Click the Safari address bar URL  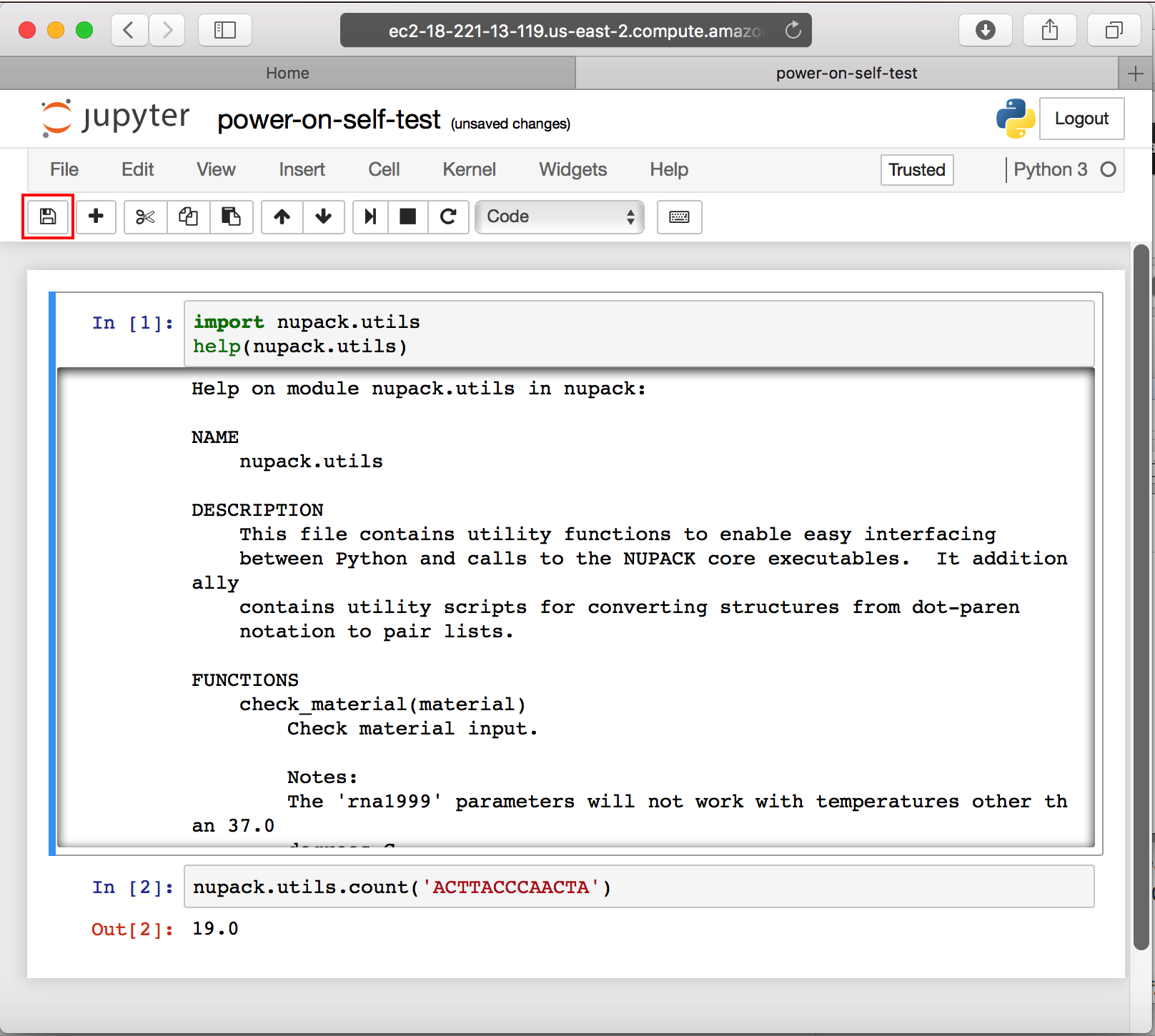pyautogui.click(x=575, y=31)
